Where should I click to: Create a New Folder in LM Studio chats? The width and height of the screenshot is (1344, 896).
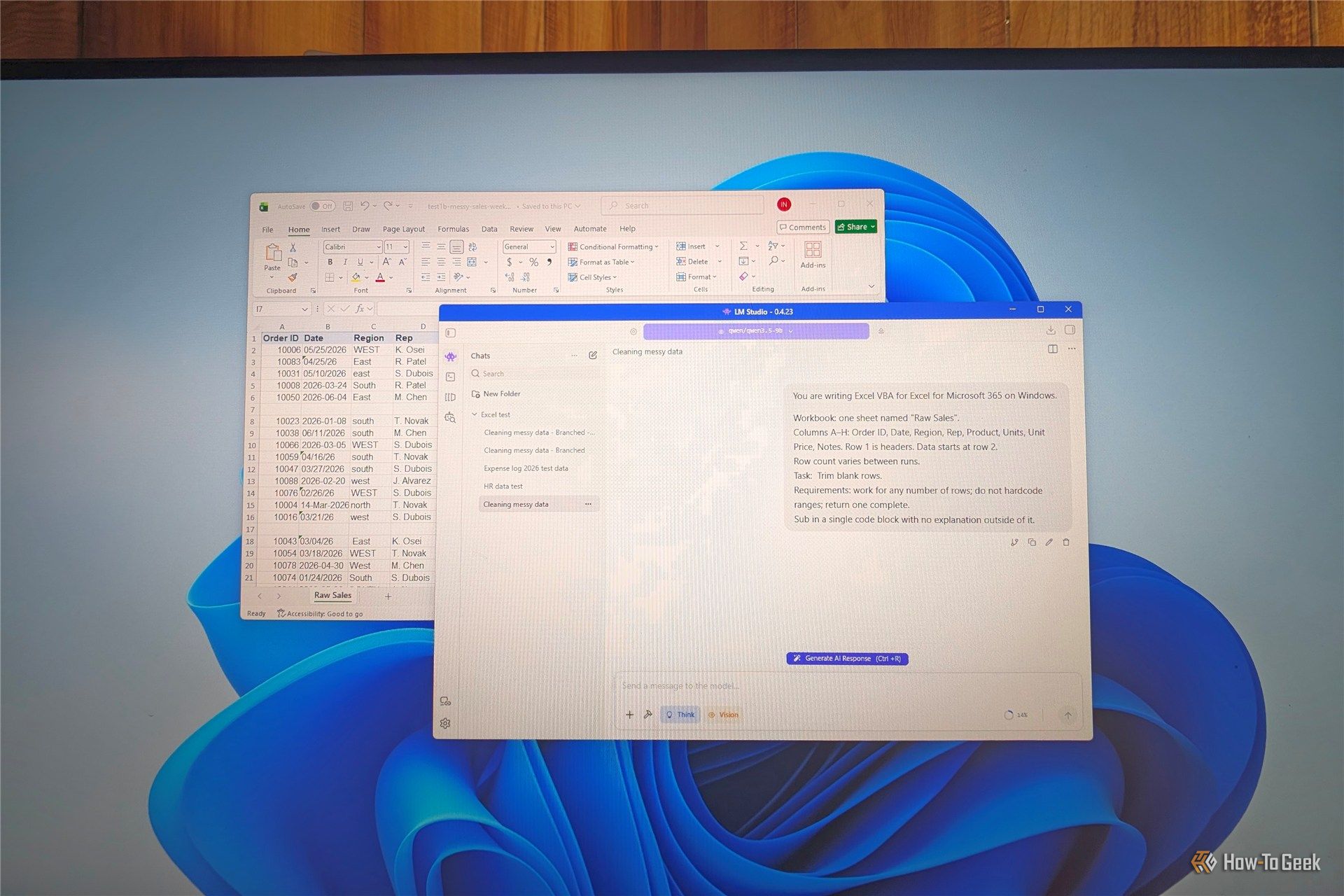pyautogui.click(x=496, y=394)
